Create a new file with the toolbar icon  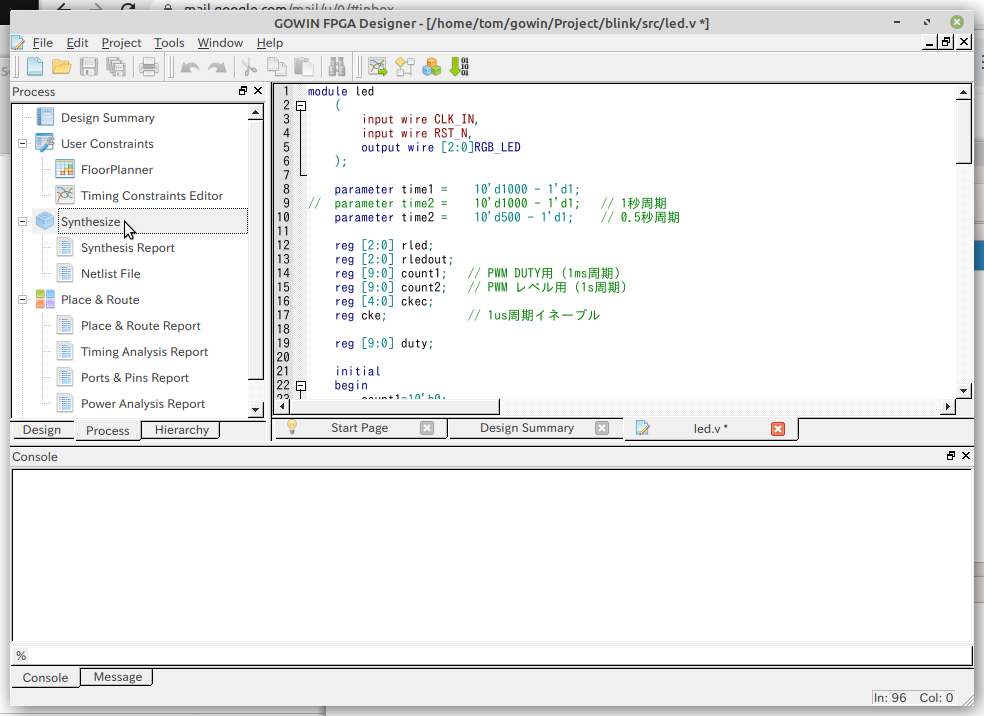35,67
